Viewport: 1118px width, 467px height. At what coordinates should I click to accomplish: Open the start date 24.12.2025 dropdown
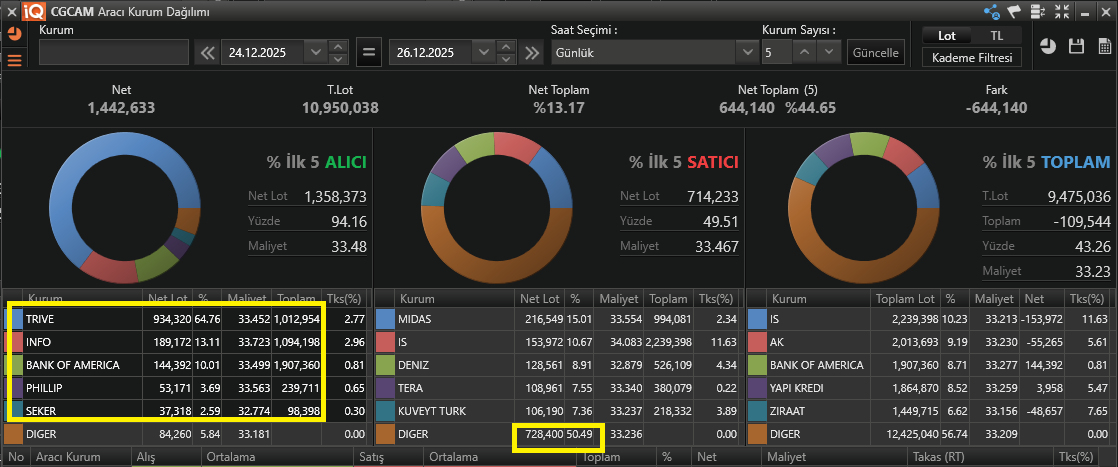[314, 53]
